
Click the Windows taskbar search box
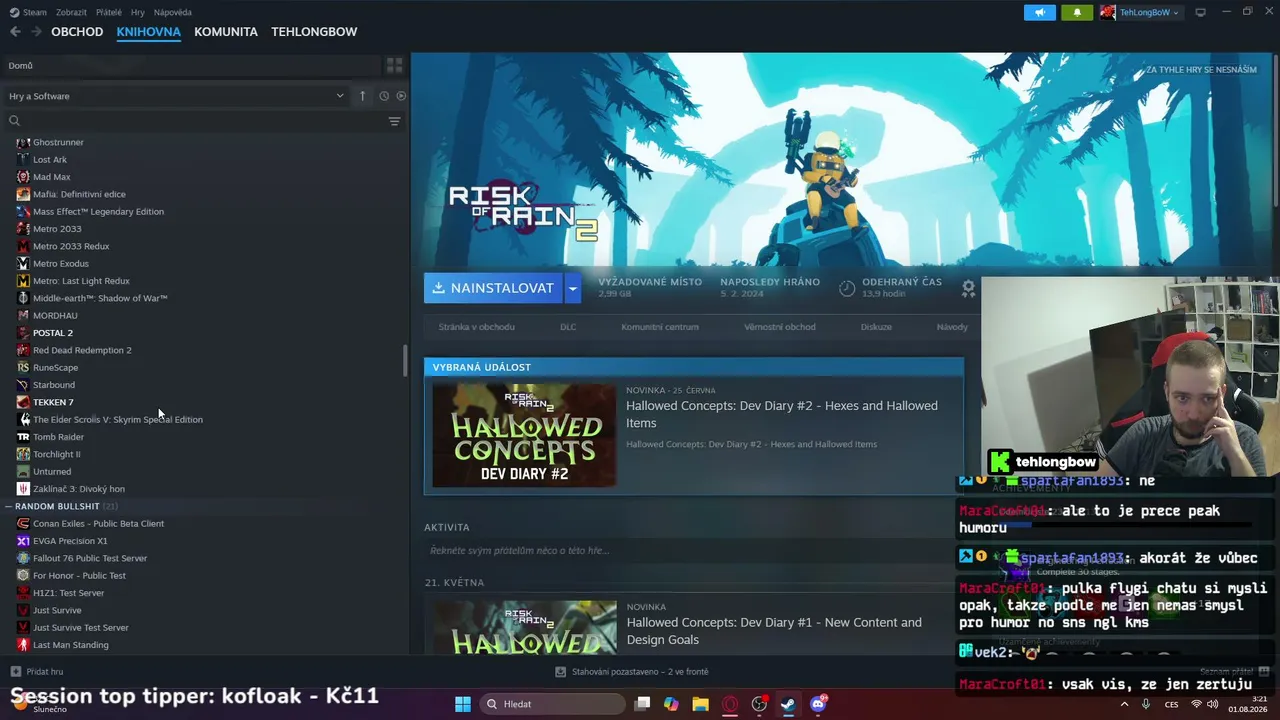[x=552, y=704]
